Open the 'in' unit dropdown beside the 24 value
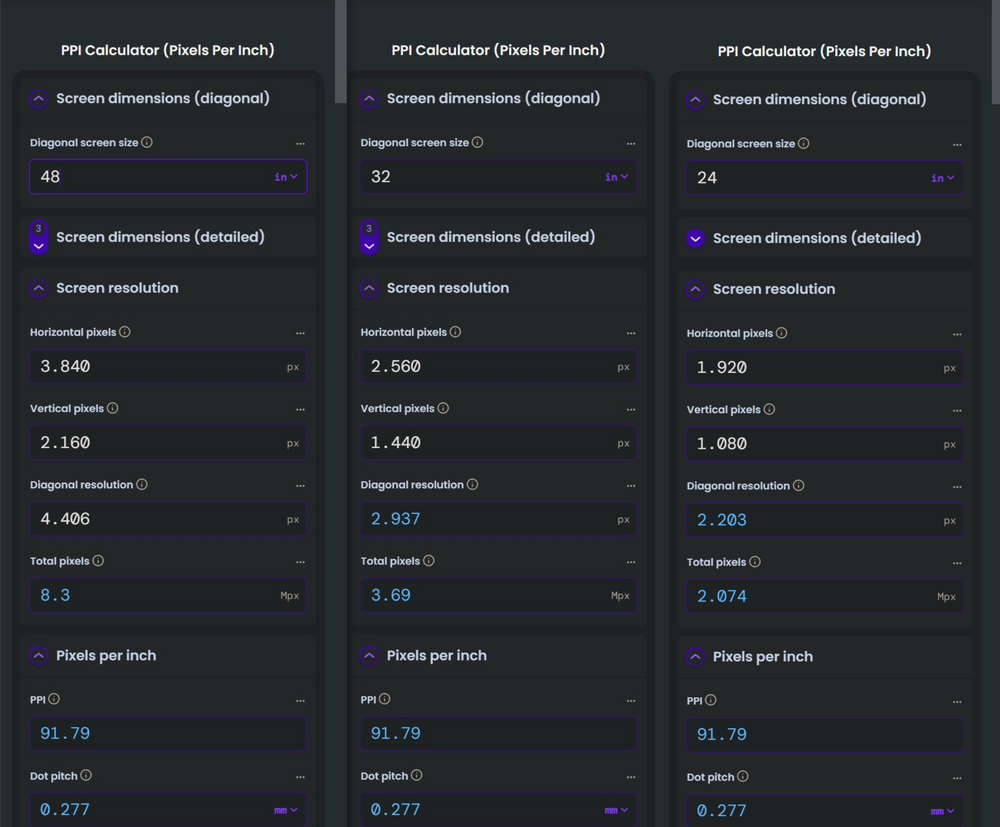Image resolution: width=1000 pixels, height=827 pixels. pos(942,178)
